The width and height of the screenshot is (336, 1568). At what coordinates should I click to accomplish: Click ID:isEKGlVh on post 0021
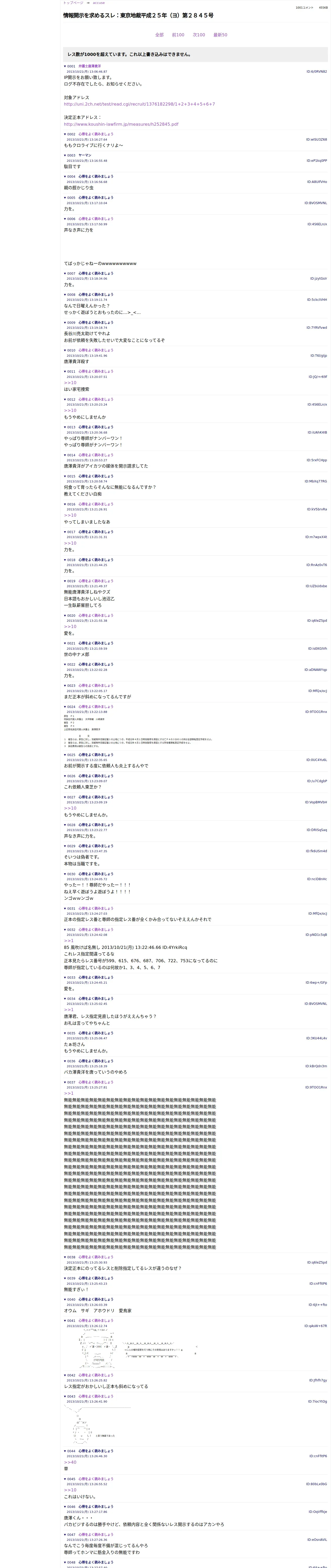click(317, 649)
